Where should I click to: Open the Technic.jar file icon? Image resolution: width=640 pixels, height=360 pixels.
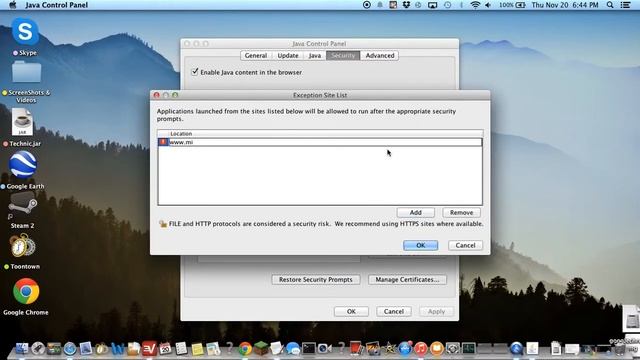point(22,122)
